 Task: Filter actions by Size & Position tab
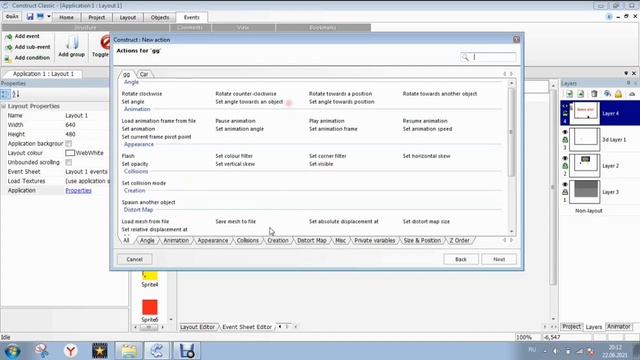(x=422, y=240)
